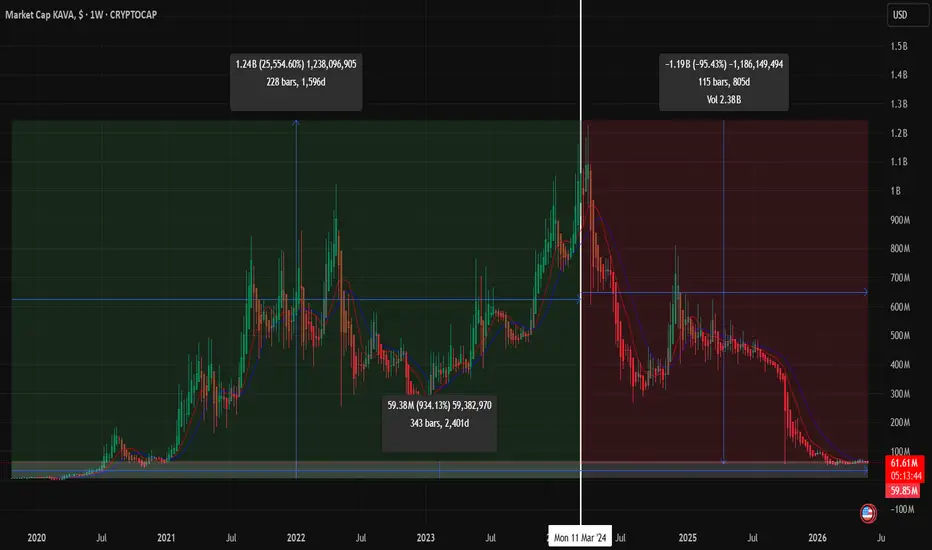Click the 1.2B price axis label

click(x=899, y=133)
